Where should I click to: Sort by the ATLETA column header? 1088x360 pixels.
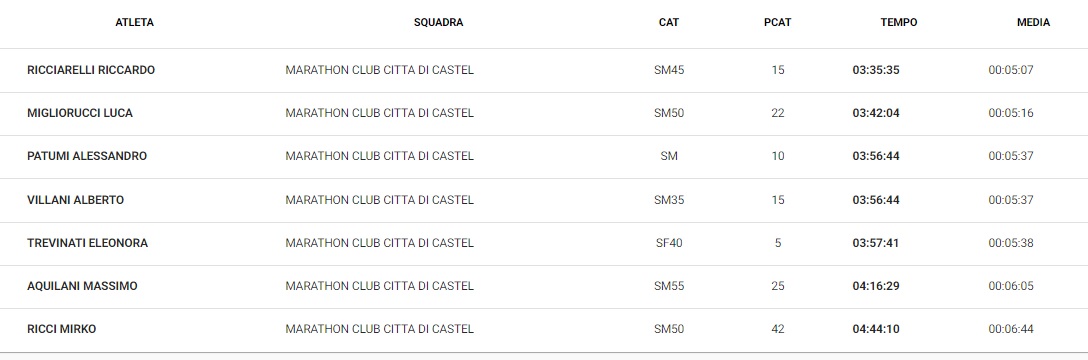click(x=134, y=22)
